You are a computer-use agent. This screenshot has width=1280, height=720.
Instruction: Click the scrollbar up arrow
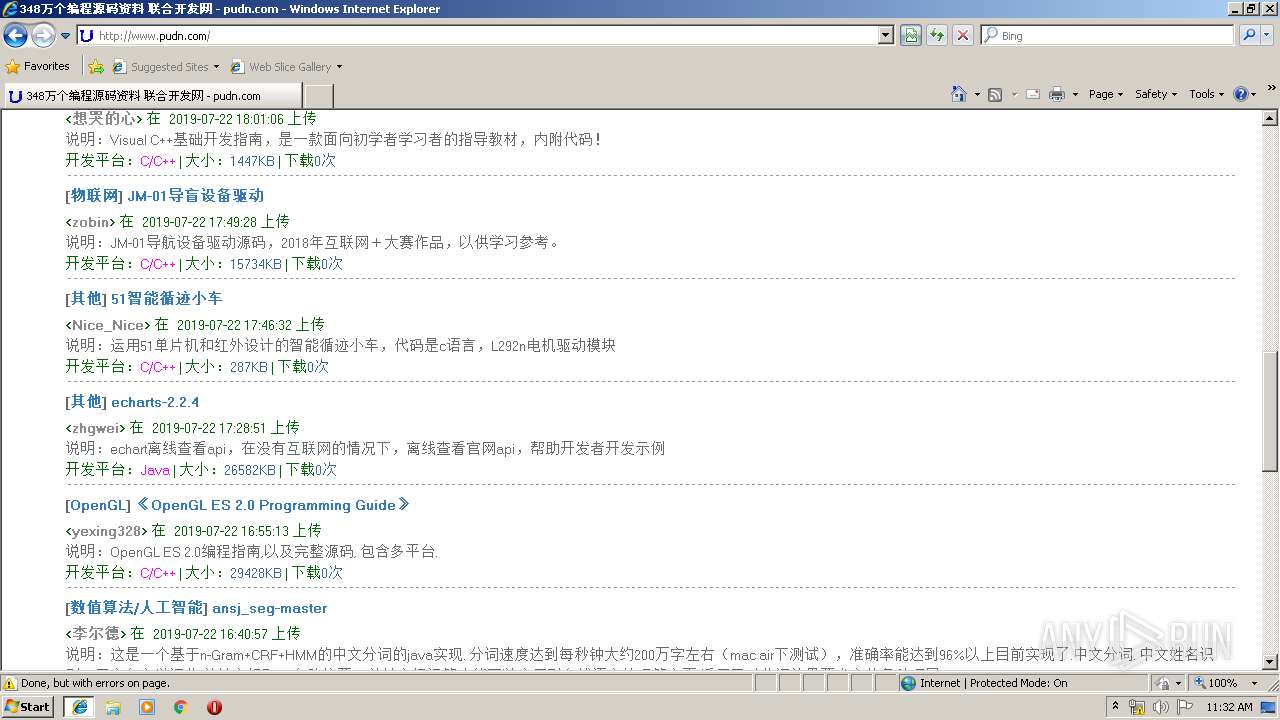1270,119
